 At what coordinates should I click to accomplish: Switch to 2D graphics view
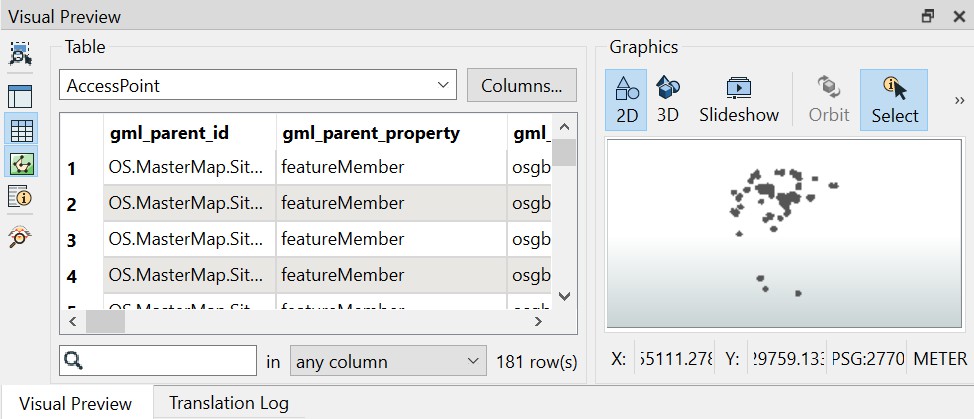[627, 99]
